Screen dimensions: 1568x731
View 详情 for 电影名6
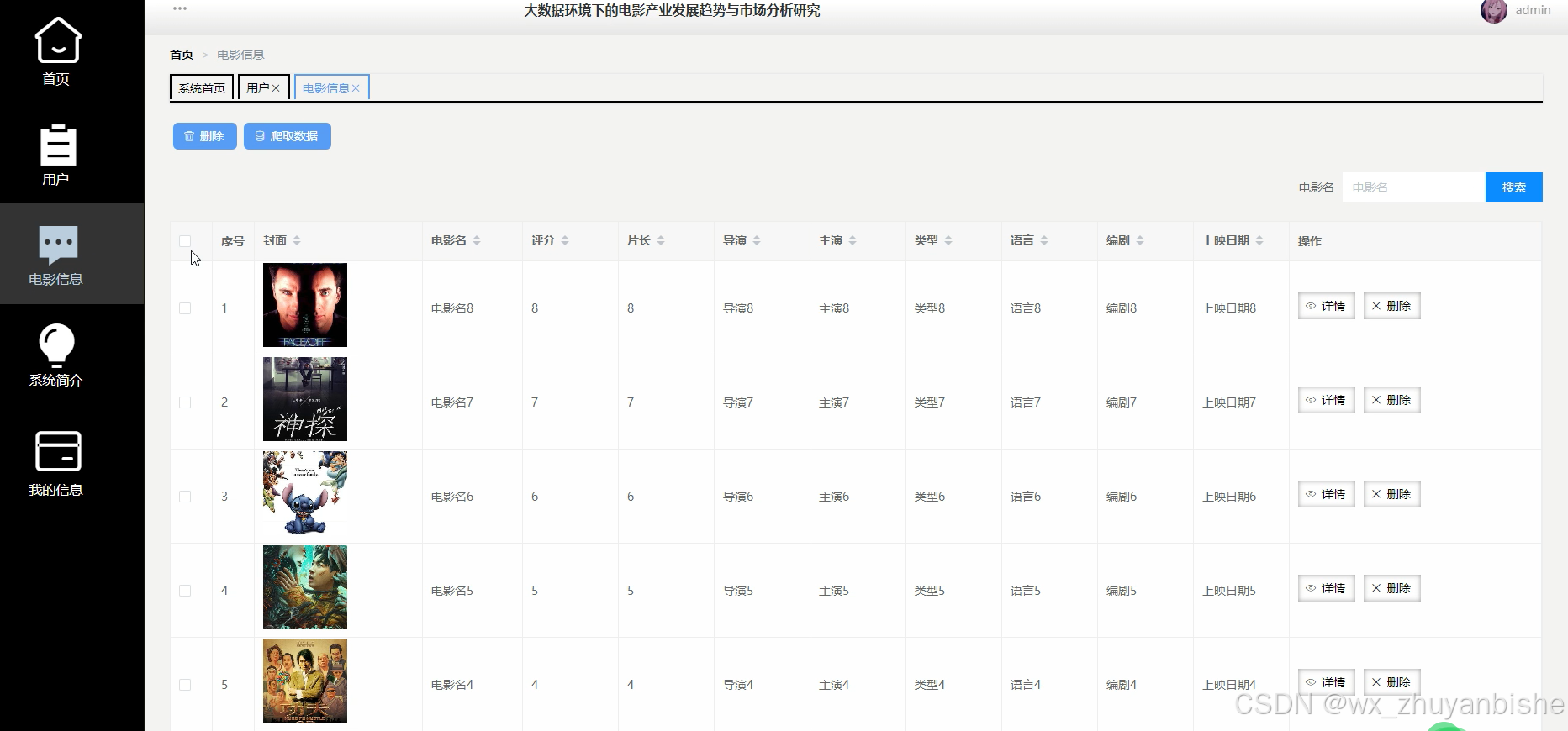click(x=1326, y=494)
